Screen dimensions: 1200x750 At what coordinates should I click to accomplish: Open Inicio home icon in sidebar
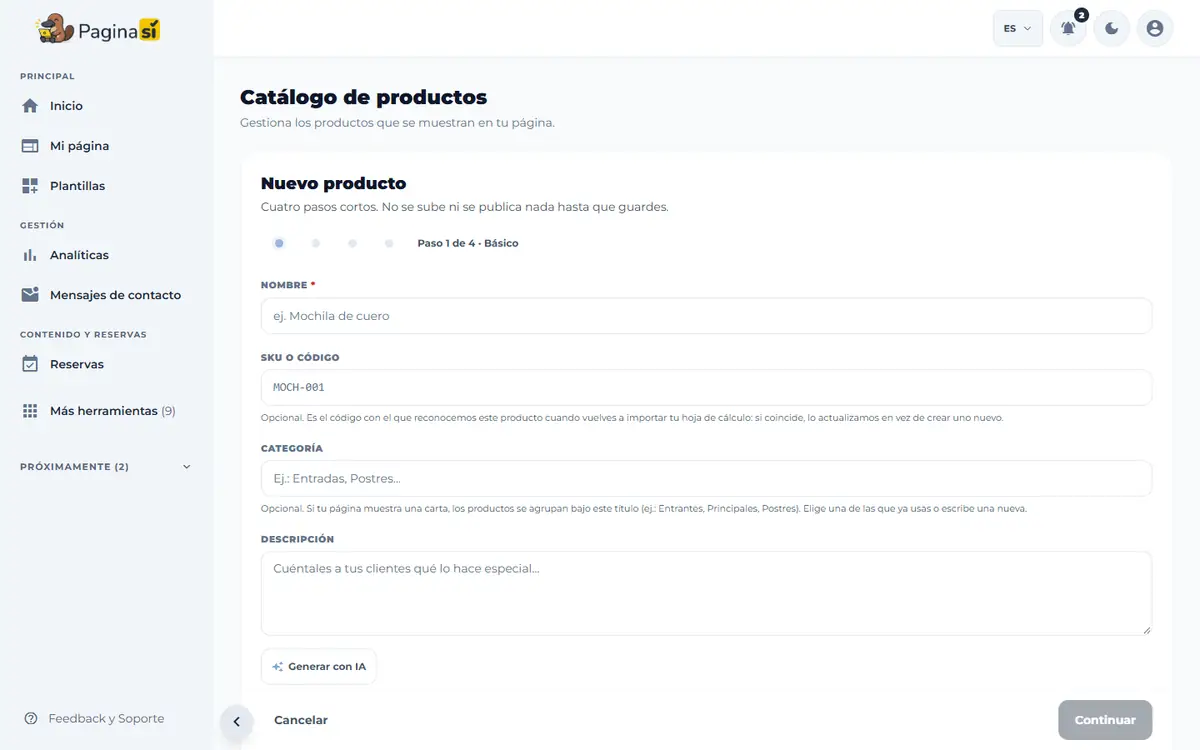tap(30, 106)
